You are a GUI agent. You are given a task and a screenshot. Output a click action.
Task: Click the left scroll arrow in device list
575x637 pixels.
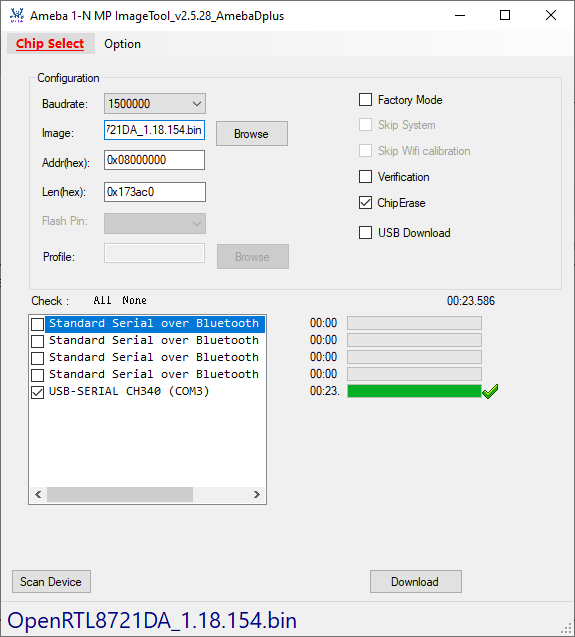tap(38, 494)
